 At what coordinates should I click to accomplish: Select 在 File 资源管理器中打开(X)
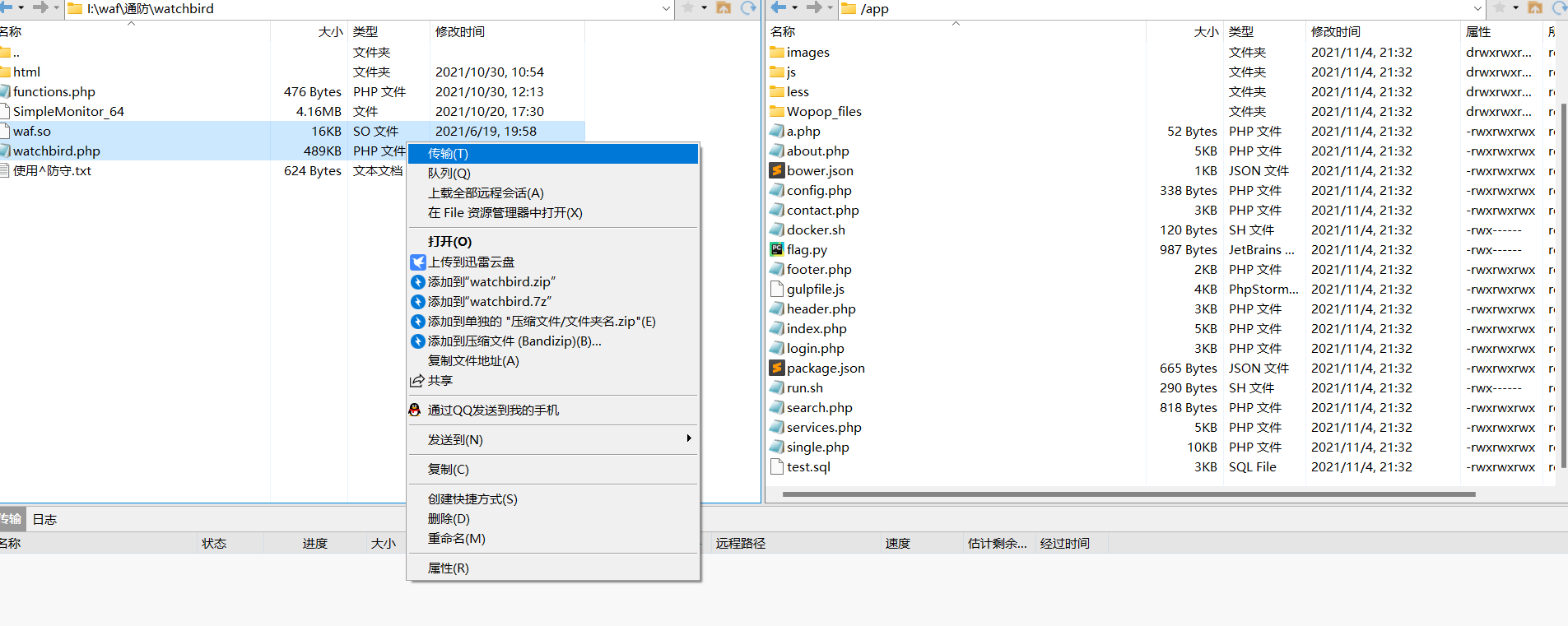[x=553, y=213]
